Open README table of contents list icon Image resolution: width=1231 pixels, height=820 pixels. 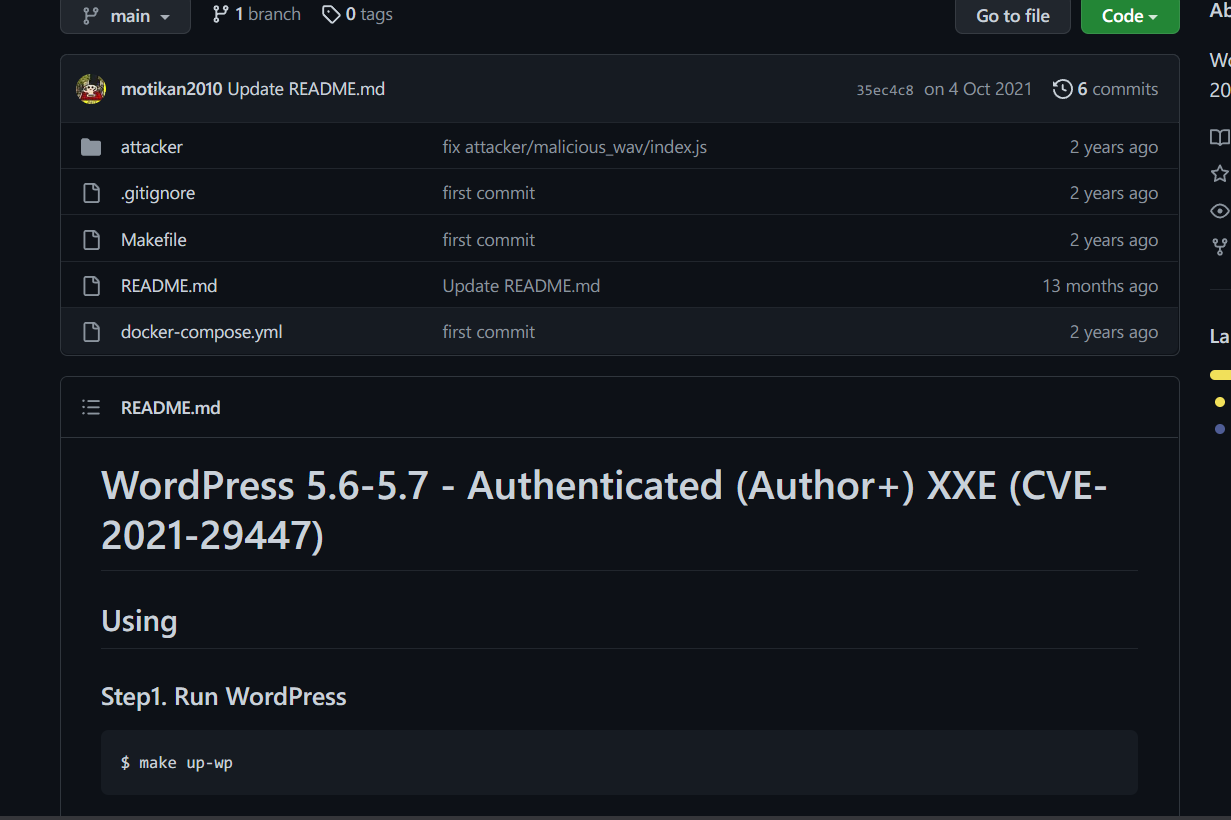pyautogui.click(x=91, y=407)
